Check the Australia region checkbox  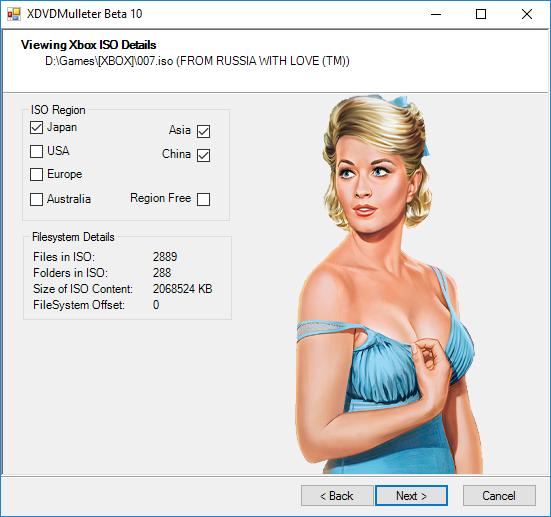click(x=37, y=199)
